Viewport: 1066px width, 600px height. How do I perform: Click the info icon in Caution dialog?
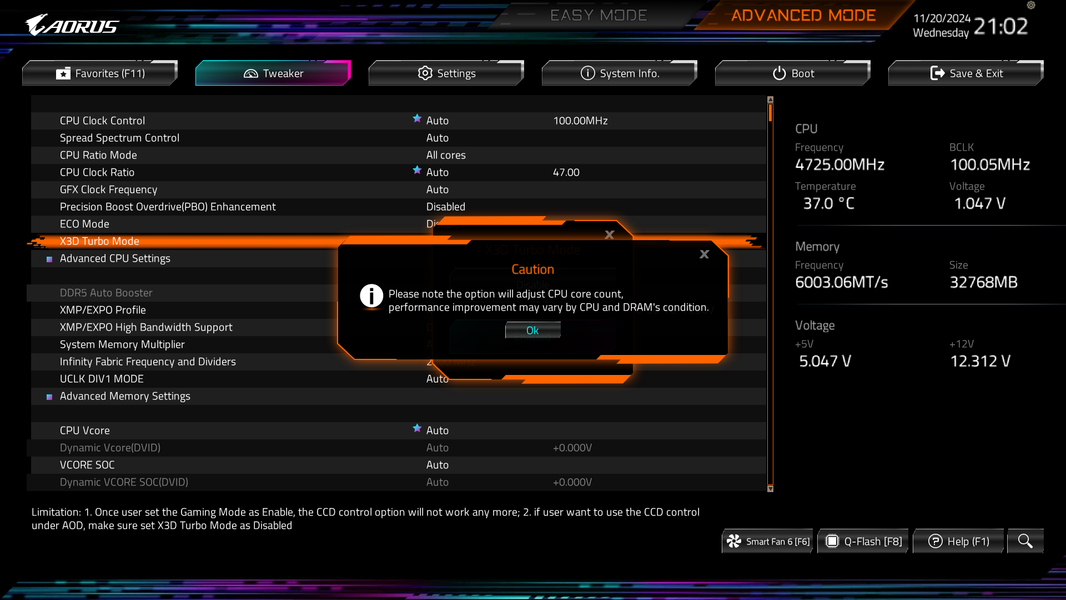(x=371, y=296)
